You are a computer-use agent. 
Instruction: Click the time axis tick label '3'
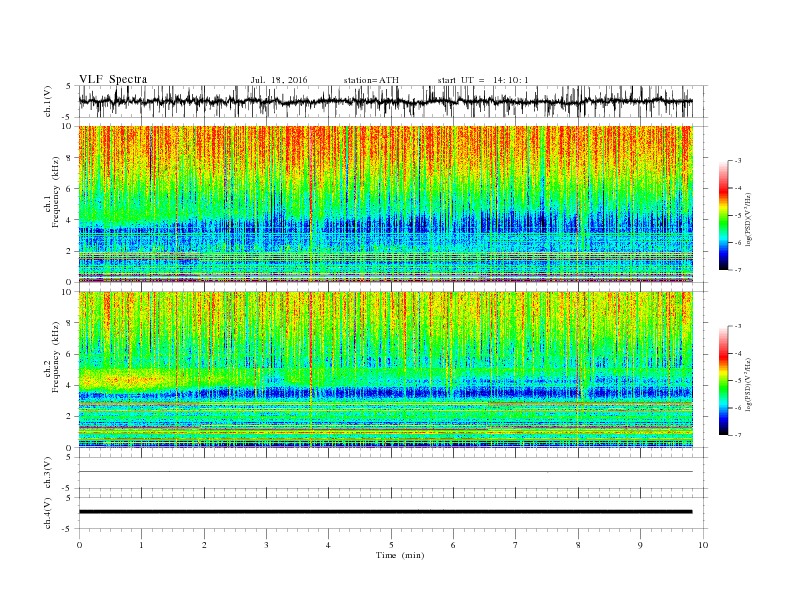(266, 545)
